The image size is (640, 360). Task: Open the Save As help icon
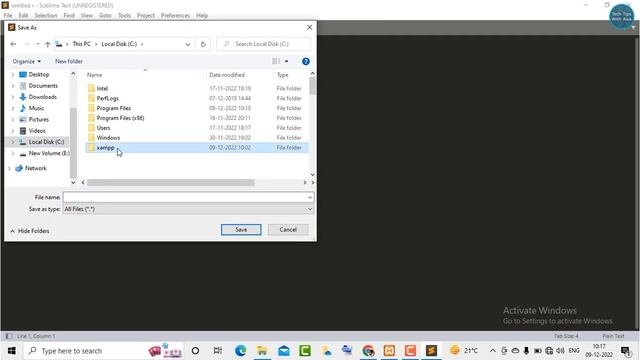(x=305, y=61)
